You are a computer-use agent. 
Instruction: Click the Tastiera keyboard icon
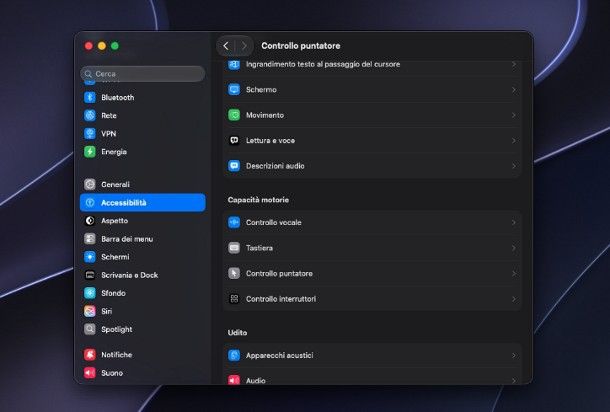[x=234, y=248]
